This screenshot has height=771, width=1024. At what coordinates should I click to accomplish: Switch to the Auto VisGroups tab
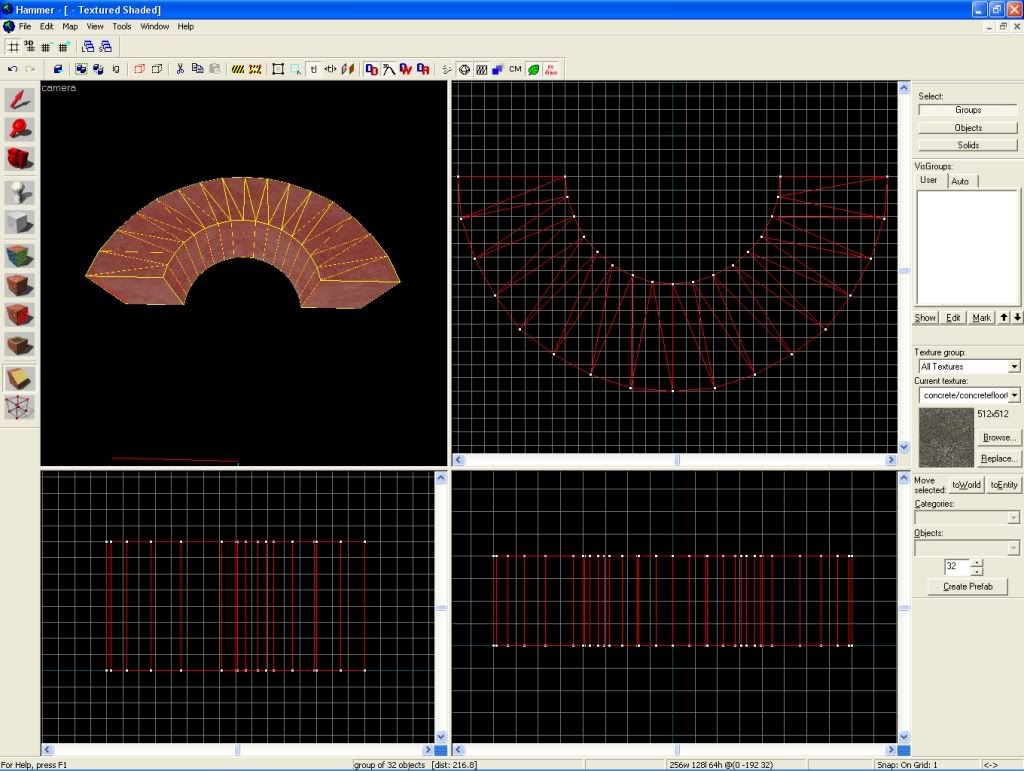click(x=960, y=181)
